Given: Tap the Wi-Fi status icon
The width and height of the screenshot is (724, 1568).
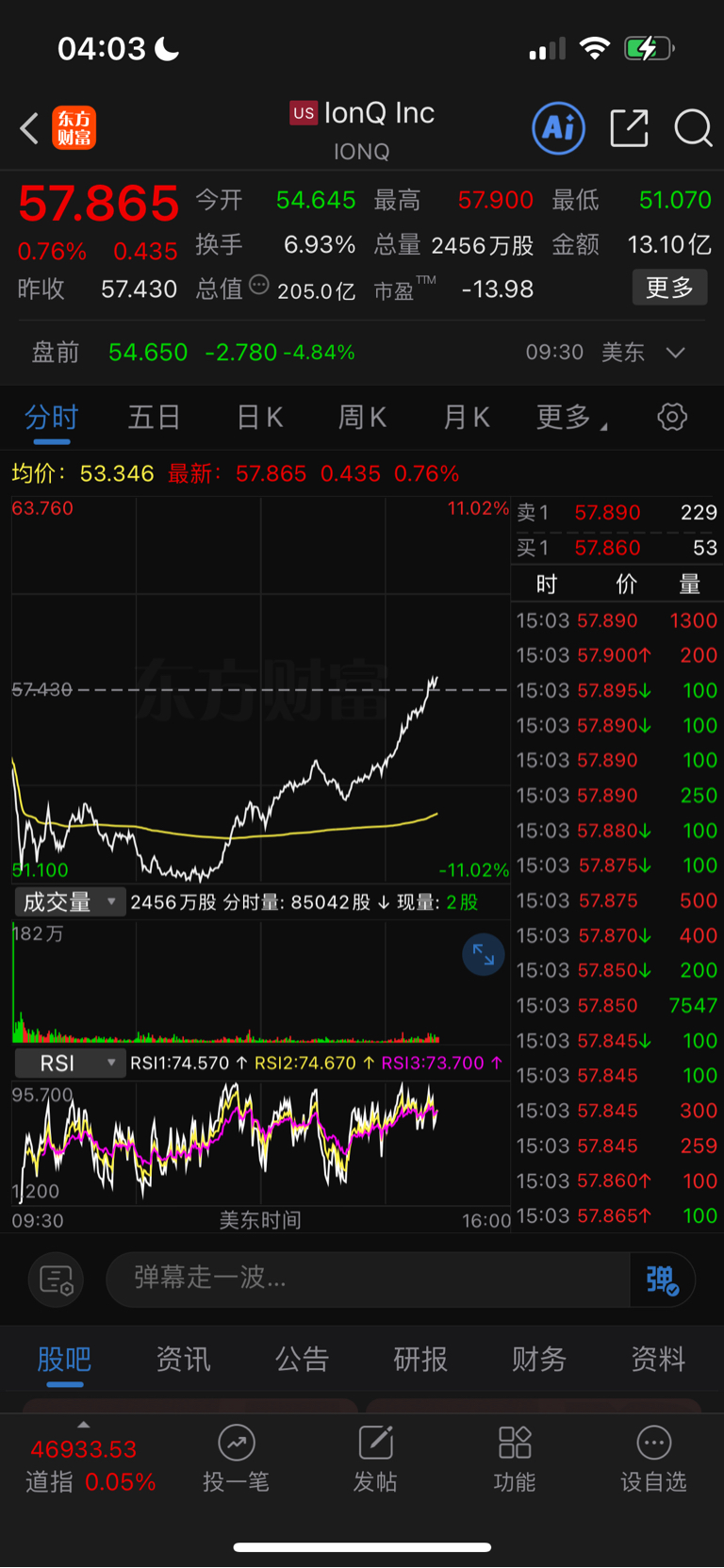Looking at the screenshot, I should pyautogui.click(x=594, y=48).
